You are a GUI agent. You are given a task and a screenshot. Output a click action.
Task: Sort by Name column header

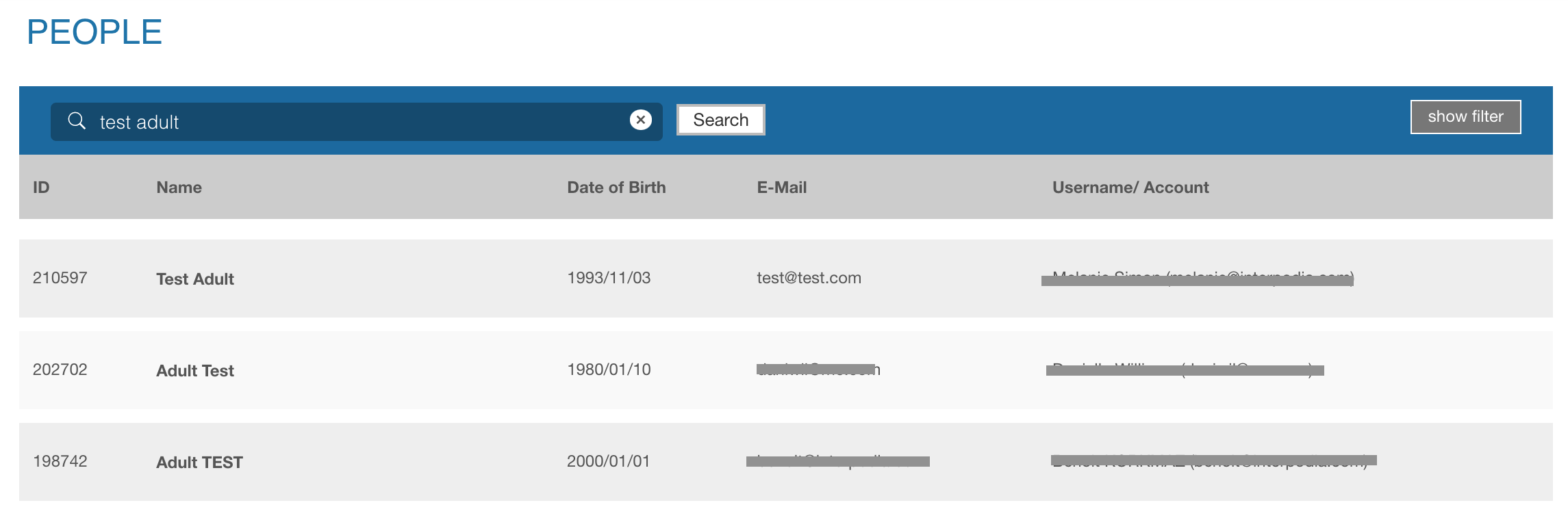pyautogui.click(x=179, y=187)
